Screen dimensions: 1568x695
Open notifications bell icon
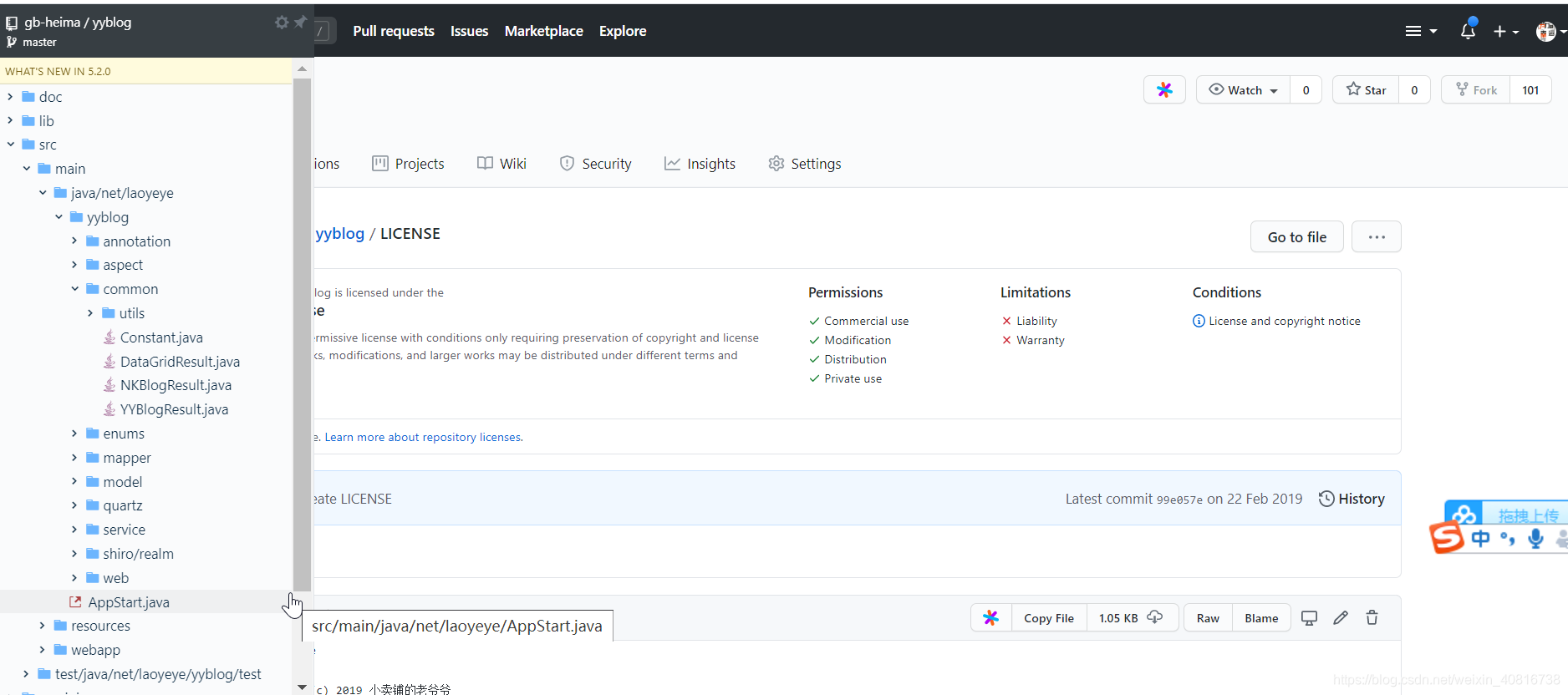pos(1468,31)
